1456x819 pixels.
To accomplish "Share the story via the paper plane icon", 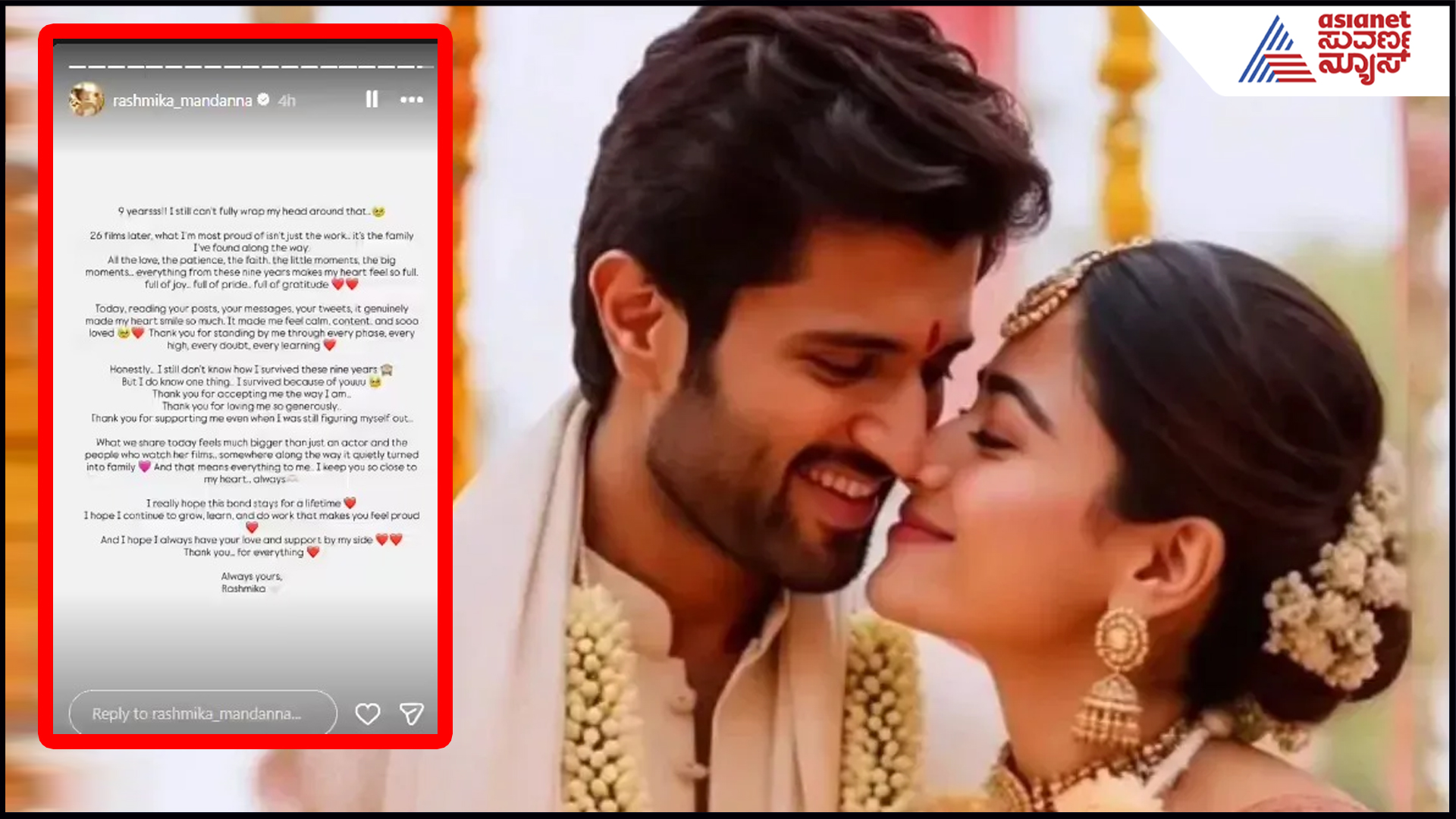I will coord(412,713).
